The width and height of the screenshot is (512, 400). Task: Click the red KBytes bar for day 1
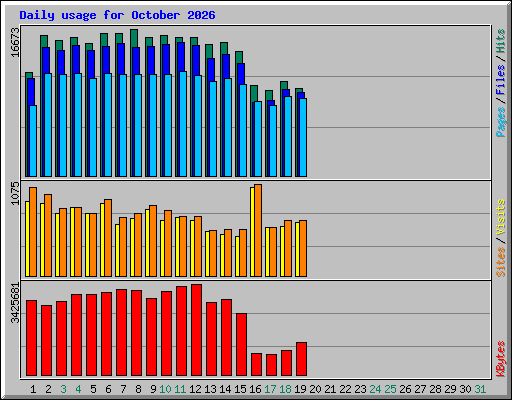pos(31,338)
